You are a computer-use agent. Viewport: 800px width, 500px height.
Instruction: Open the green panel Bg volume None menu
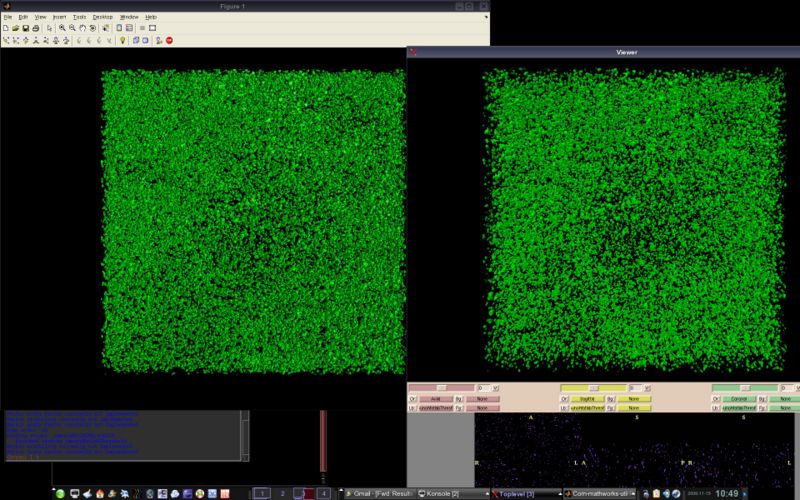tap(785, 399)
